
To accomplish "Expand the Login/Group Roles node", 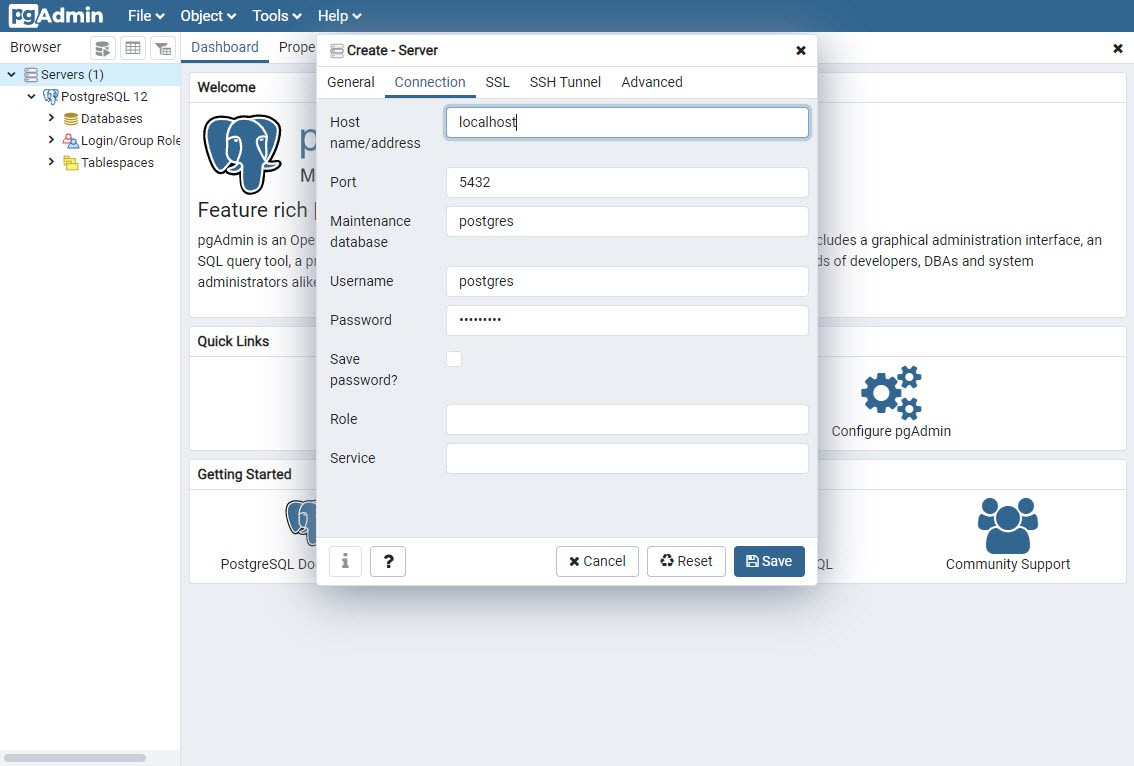I will 51,140.
